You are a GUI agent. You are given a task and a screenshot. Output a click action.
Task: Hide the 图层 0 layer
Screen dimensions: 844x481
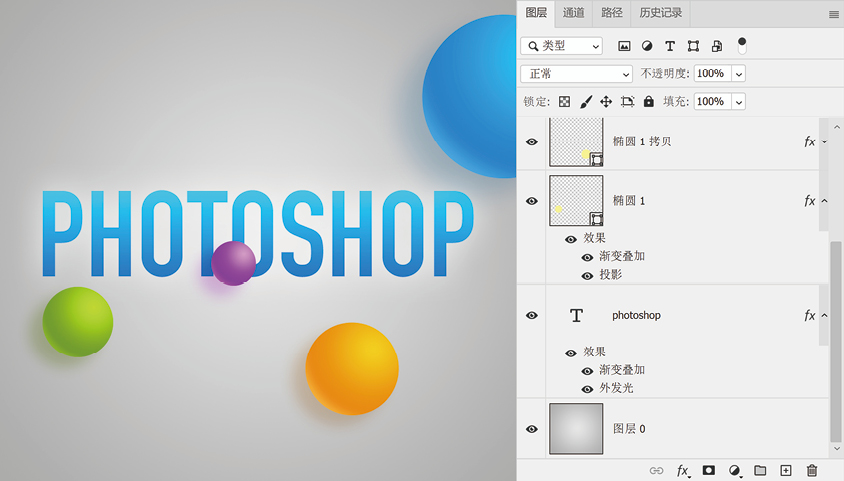pos(532,429)
